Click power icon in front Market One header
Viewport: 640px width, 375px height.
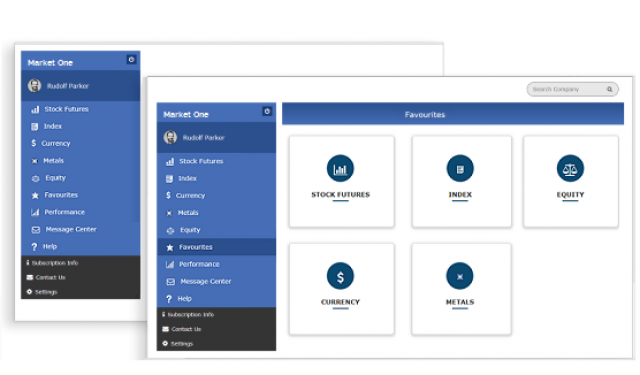[x=267, y=111]
